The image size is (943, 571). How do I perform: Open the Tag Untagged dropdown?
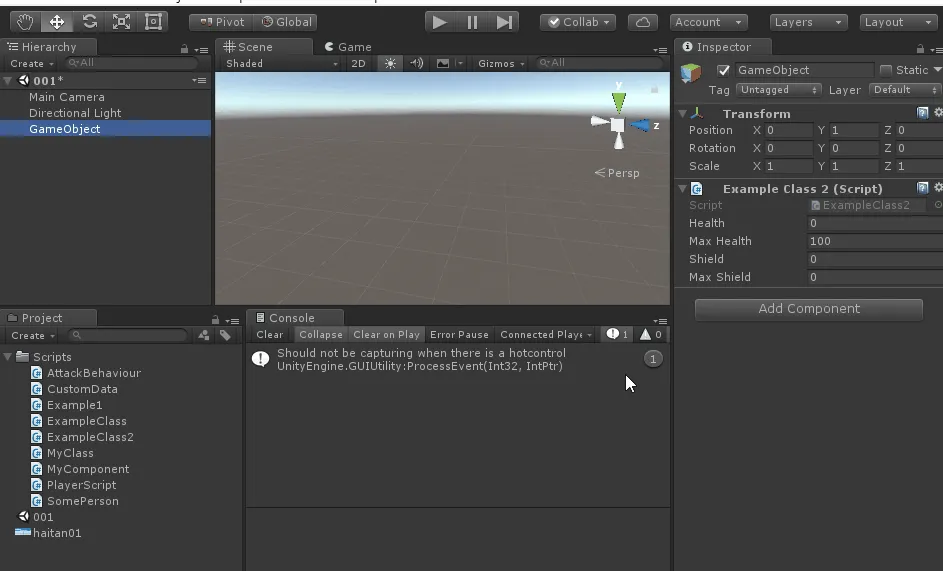coord(778,90)
